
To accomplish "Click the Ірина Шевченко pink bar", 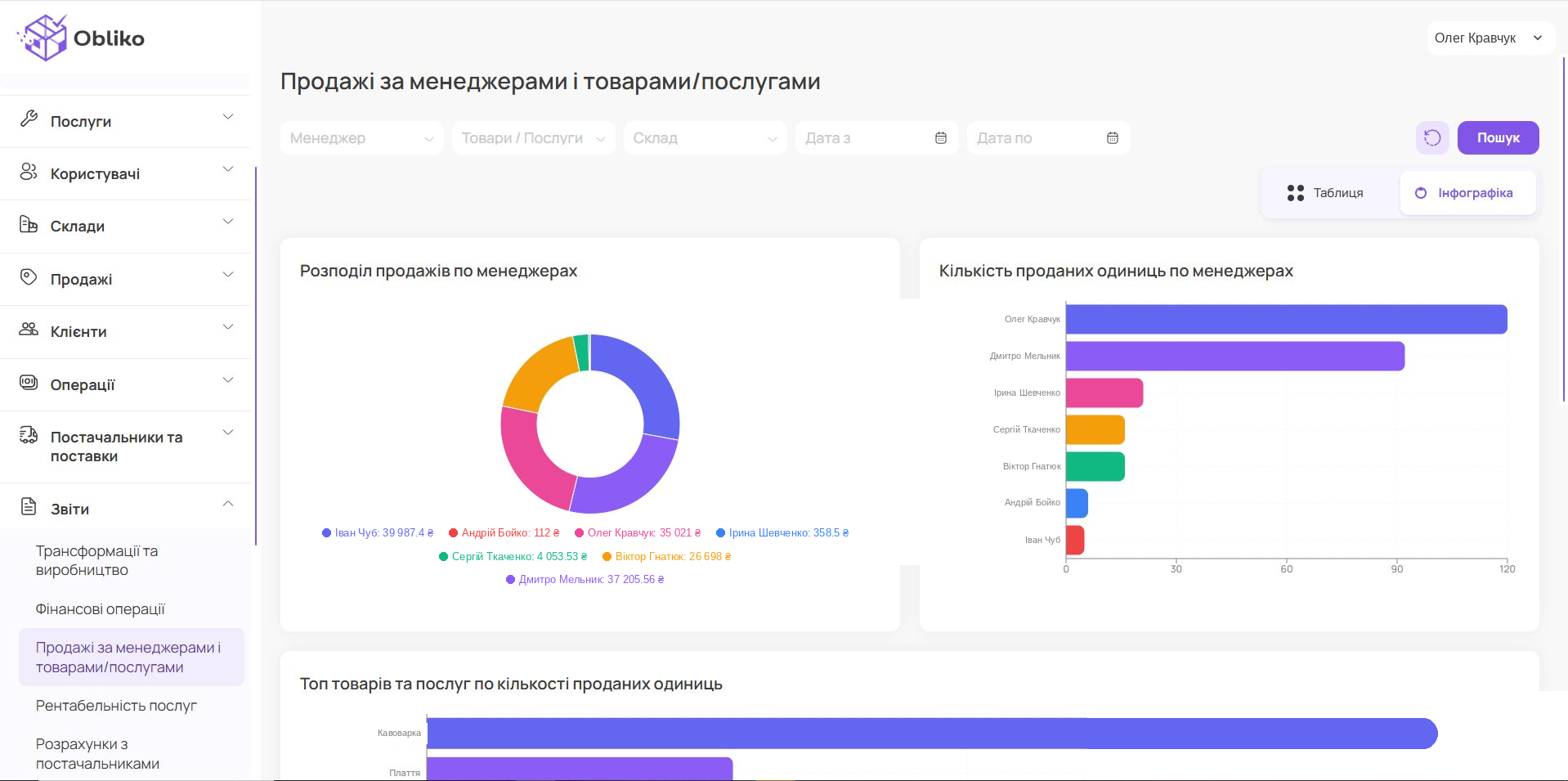I will click(1104, 393).
